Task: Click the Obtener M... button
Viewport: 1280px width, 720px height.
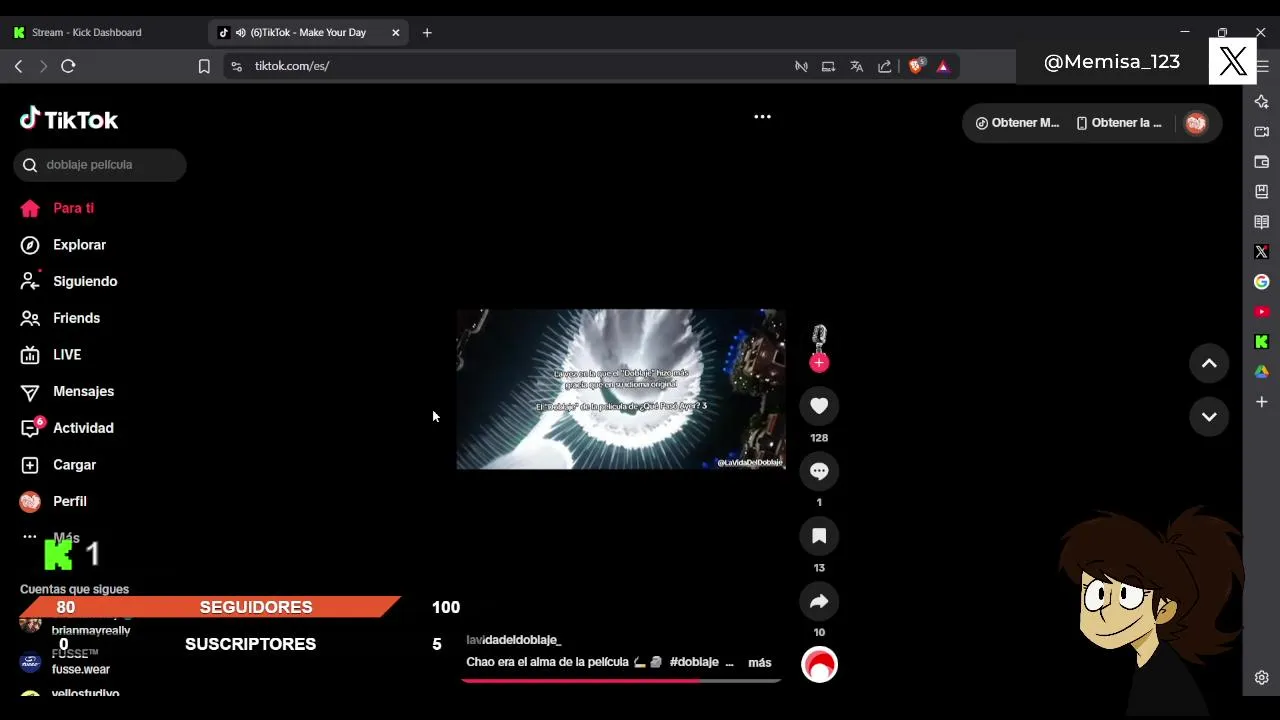Action: (x=1017, y=123)
